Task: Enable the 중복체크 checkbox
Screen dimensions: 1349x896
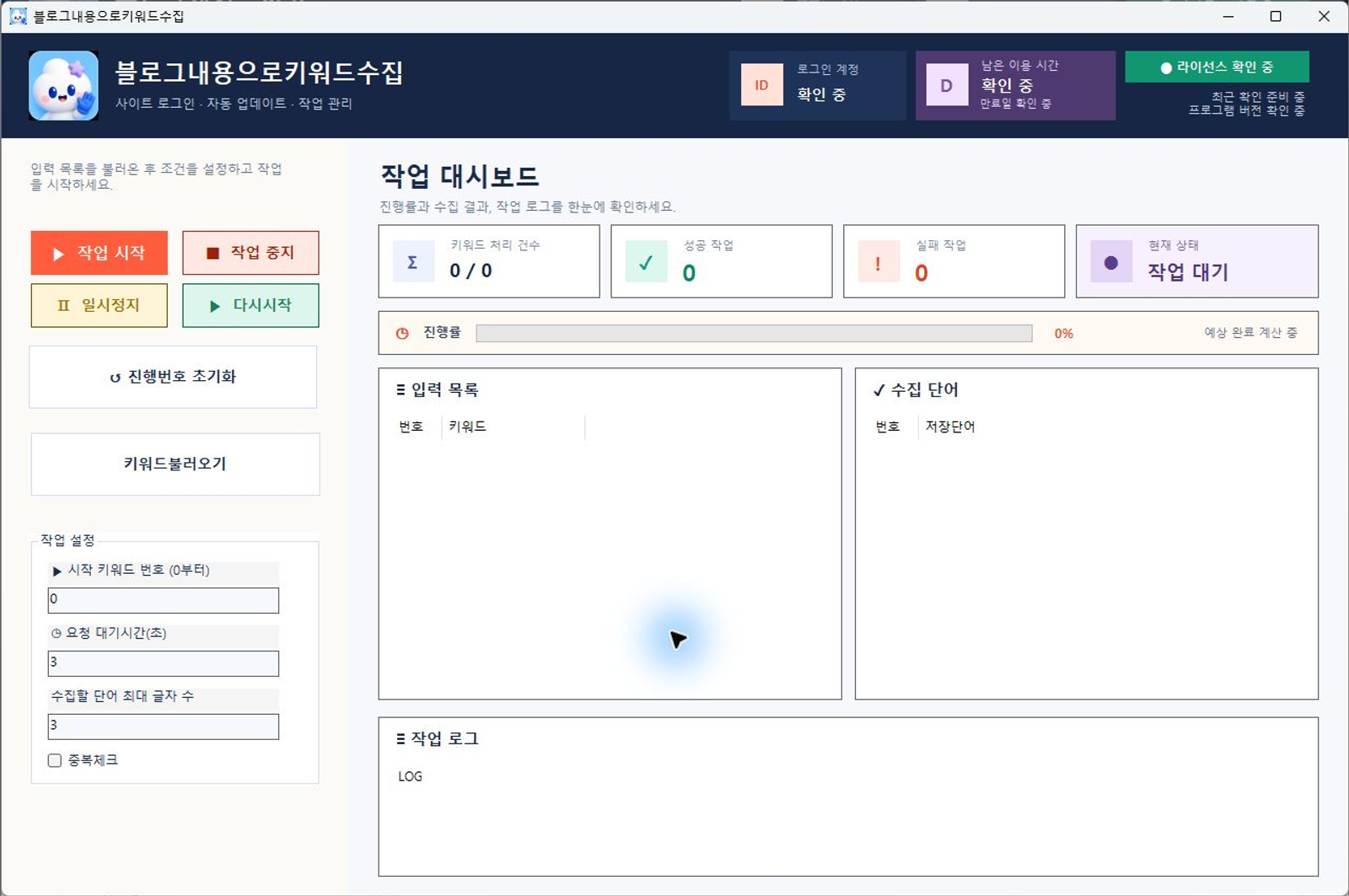Action: (55, 760)
